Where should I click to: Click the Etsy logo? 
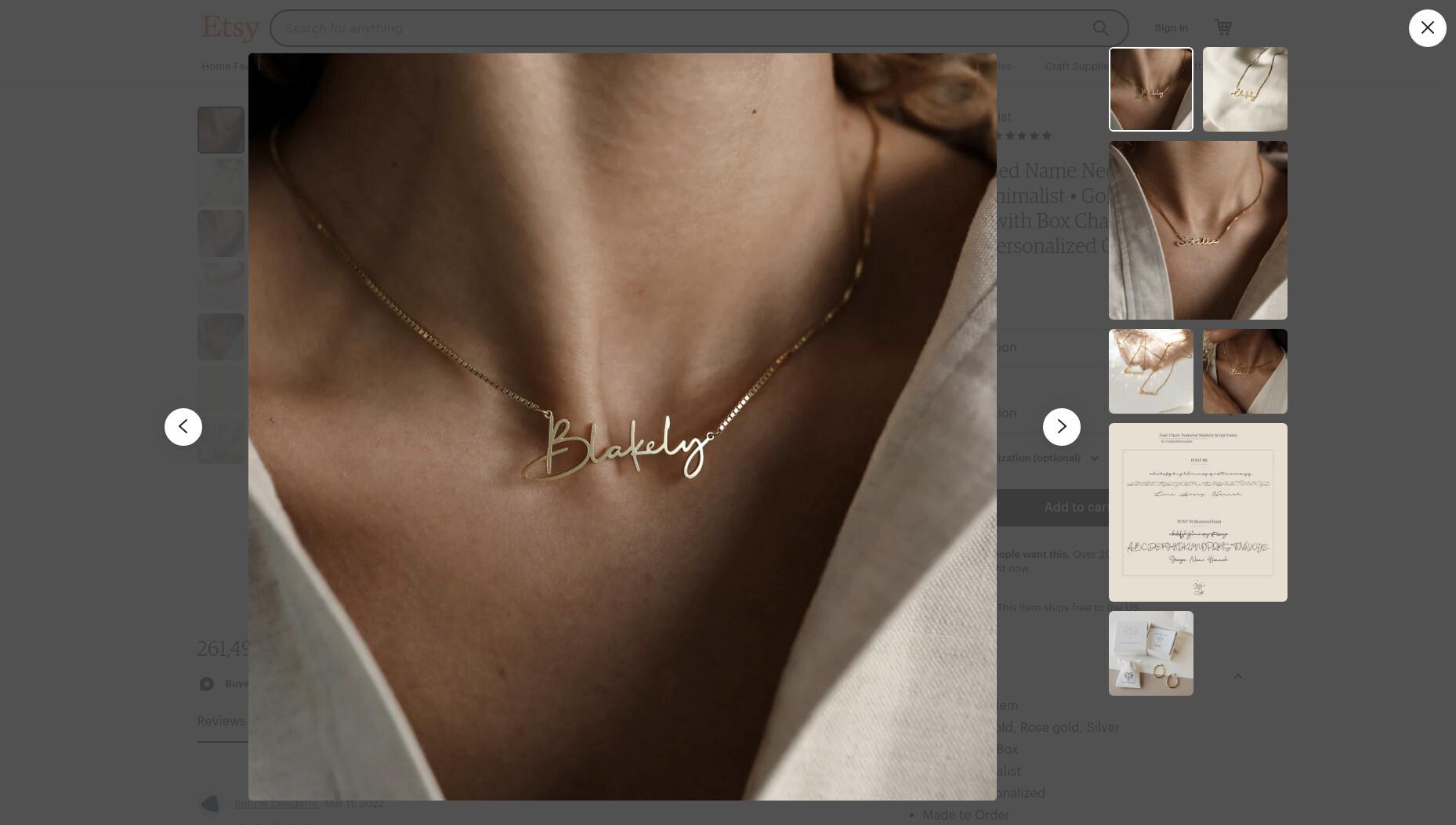point(230,28)
